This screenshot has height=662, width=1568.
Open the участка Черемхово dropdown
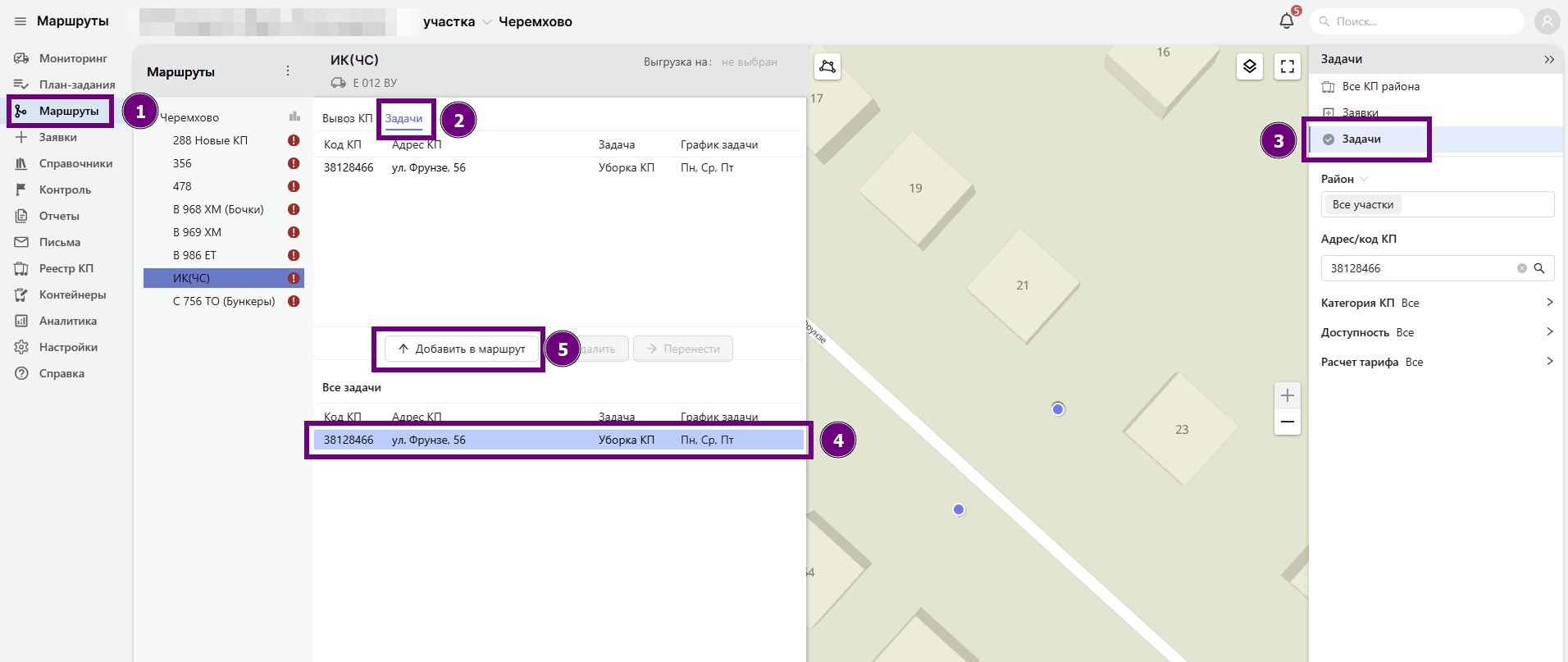coord(487,22)
